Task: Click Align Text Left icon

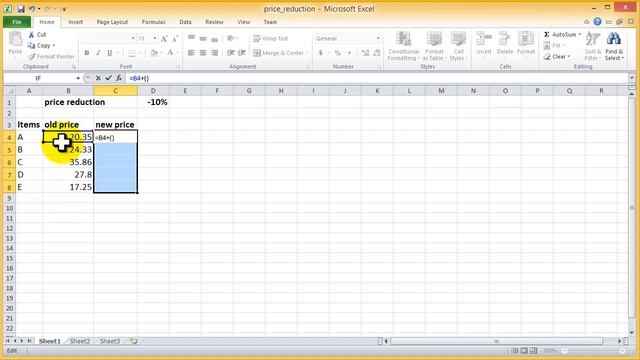Action: 191,53
